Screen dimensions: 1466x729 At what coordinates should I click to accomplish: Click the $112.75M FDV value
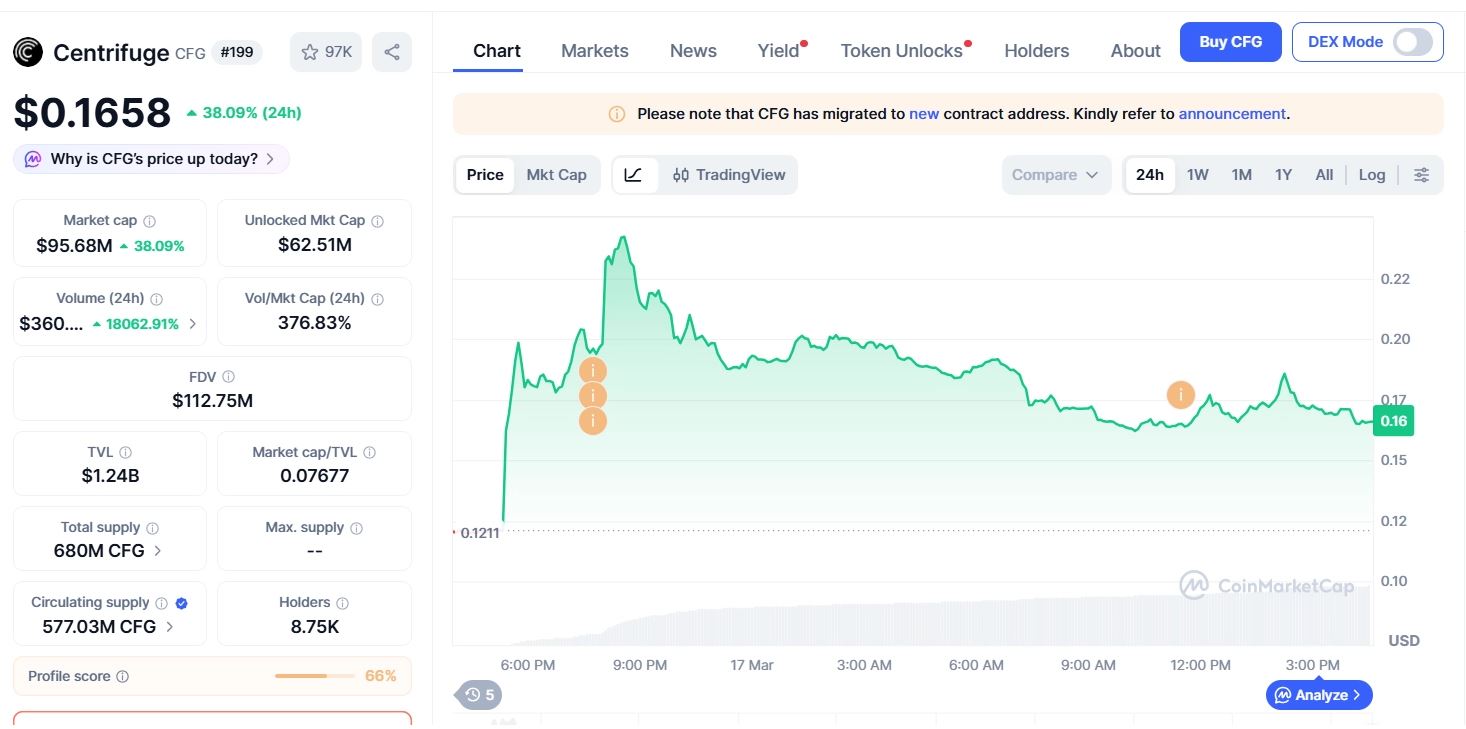pyautogui.click(x=212, y=401)
